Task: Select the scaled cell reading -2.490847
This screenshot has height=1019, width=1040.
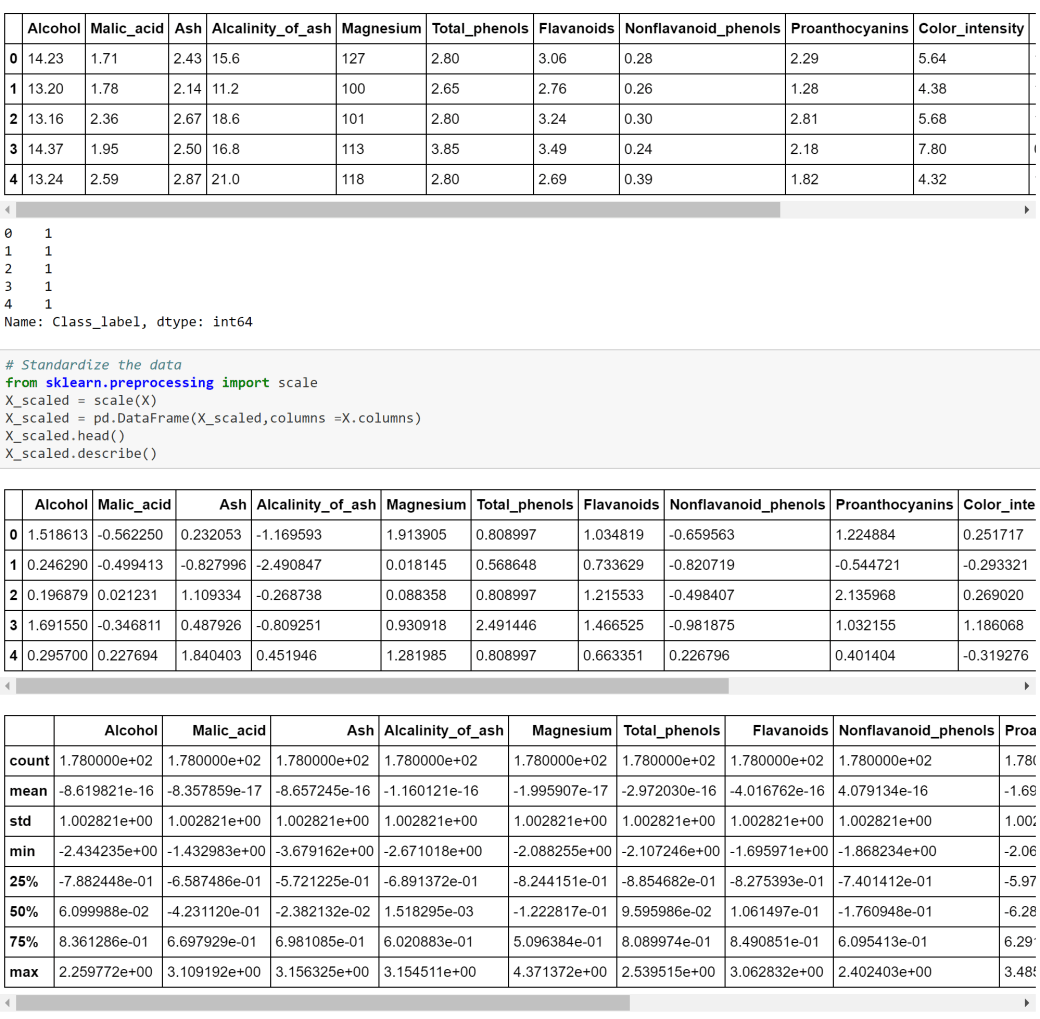Action: [316, 565]
